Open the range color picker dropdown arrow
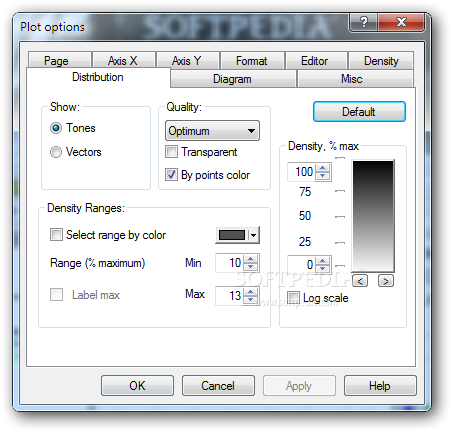This screenshot has width=452, height=432. (254, 235)
